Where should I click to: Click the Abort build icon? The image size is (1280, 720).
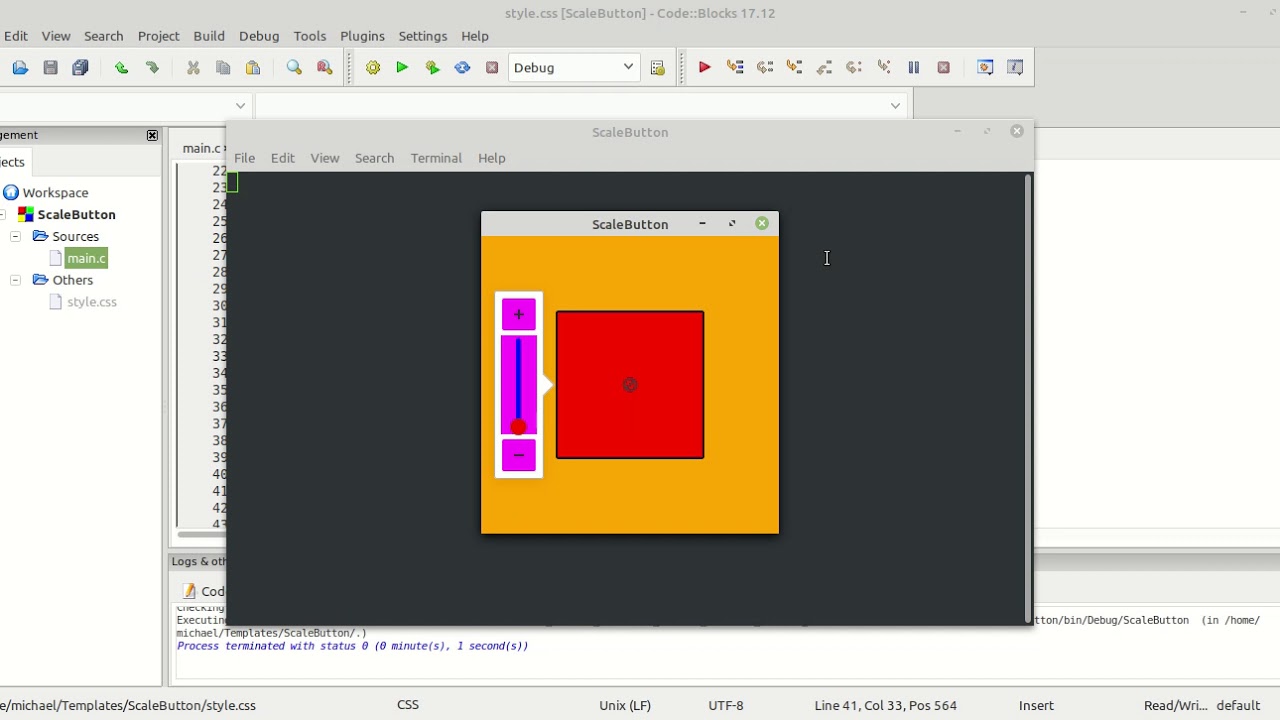(492, 68)
